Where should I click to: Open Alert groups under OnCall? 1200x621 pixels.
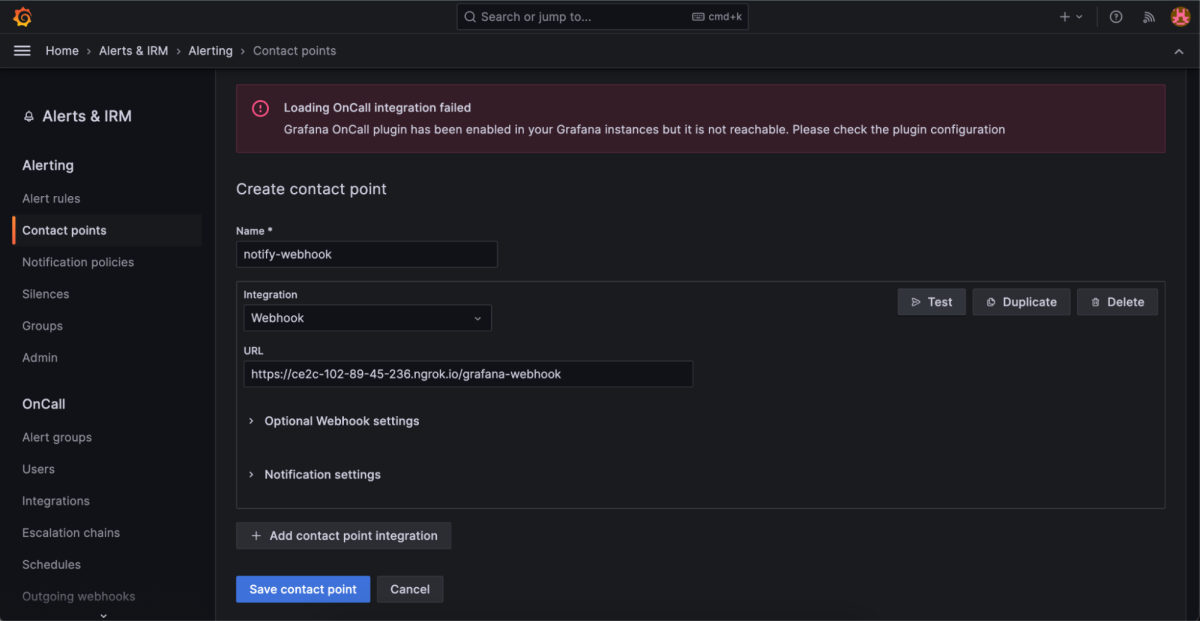(57, 438)
